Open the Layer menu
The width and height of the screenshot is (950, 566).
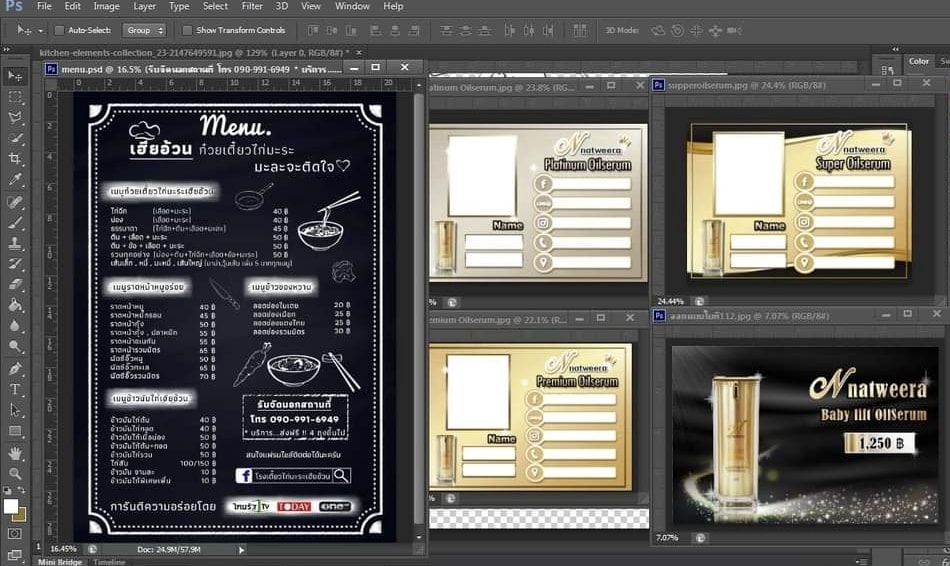point(144,6)
